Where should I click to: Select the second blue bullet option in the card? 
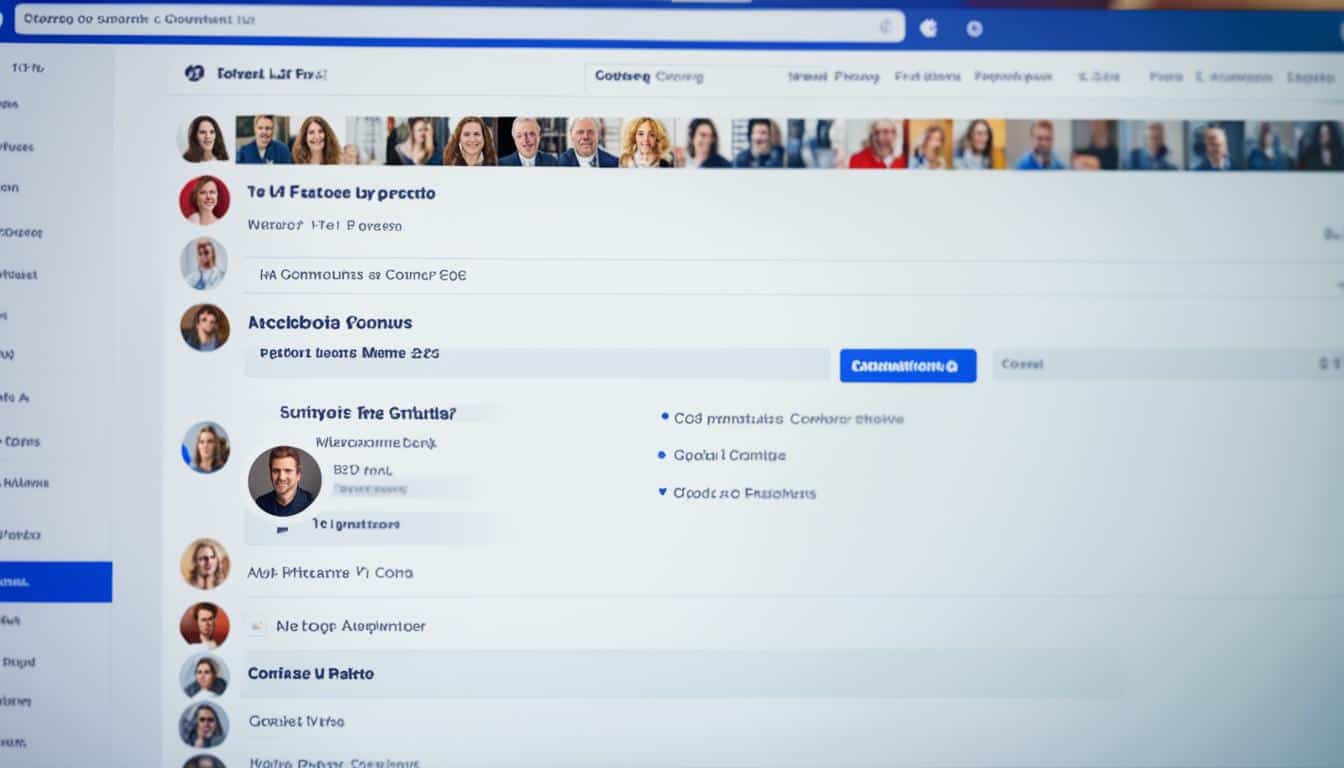[x=661, y=455]
